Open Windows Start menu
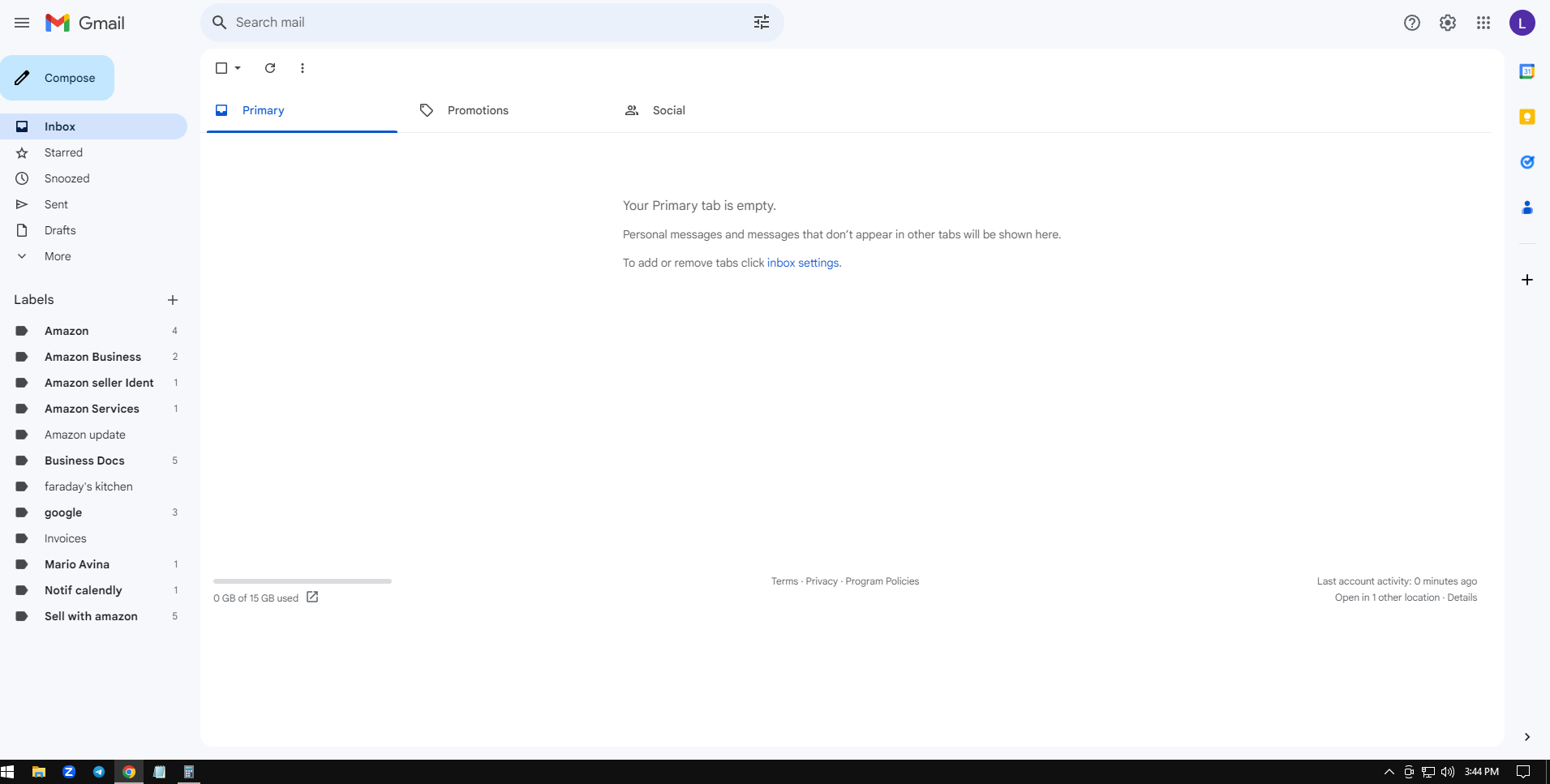 click(7, 772)
